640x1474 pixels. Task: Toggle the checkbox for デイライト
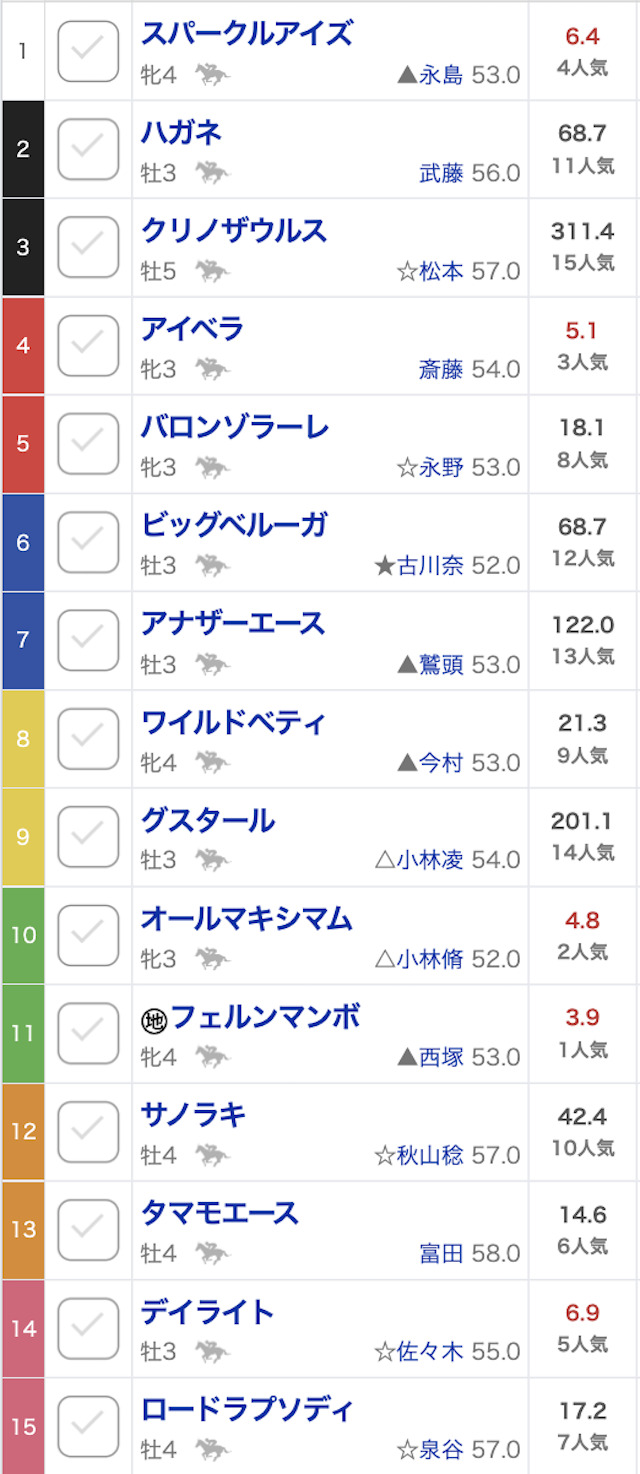(x=88, y=1328)
